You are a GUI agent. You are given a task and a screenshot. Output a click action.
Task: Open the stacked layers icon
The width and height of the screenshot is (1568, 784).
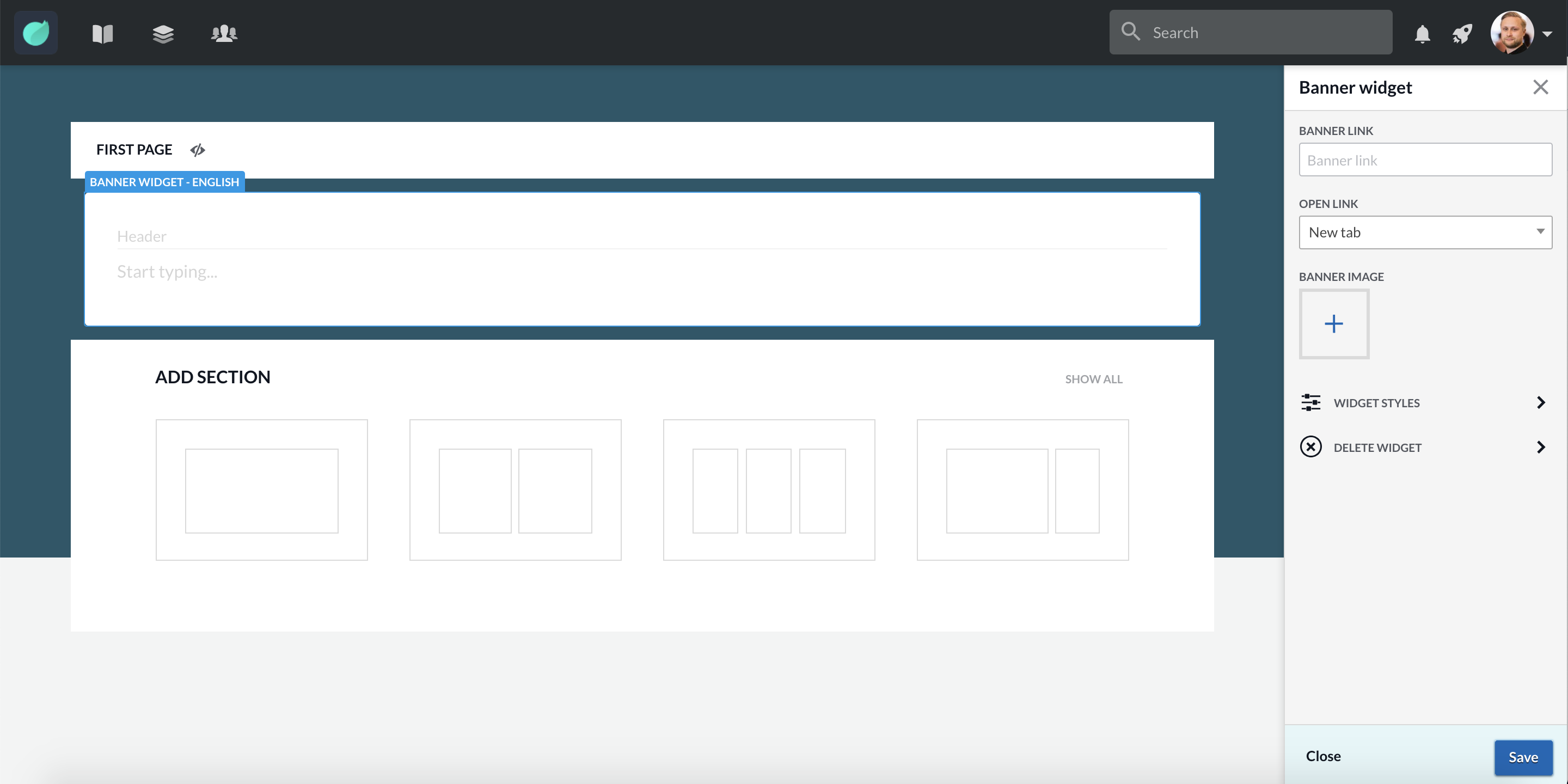163,33
